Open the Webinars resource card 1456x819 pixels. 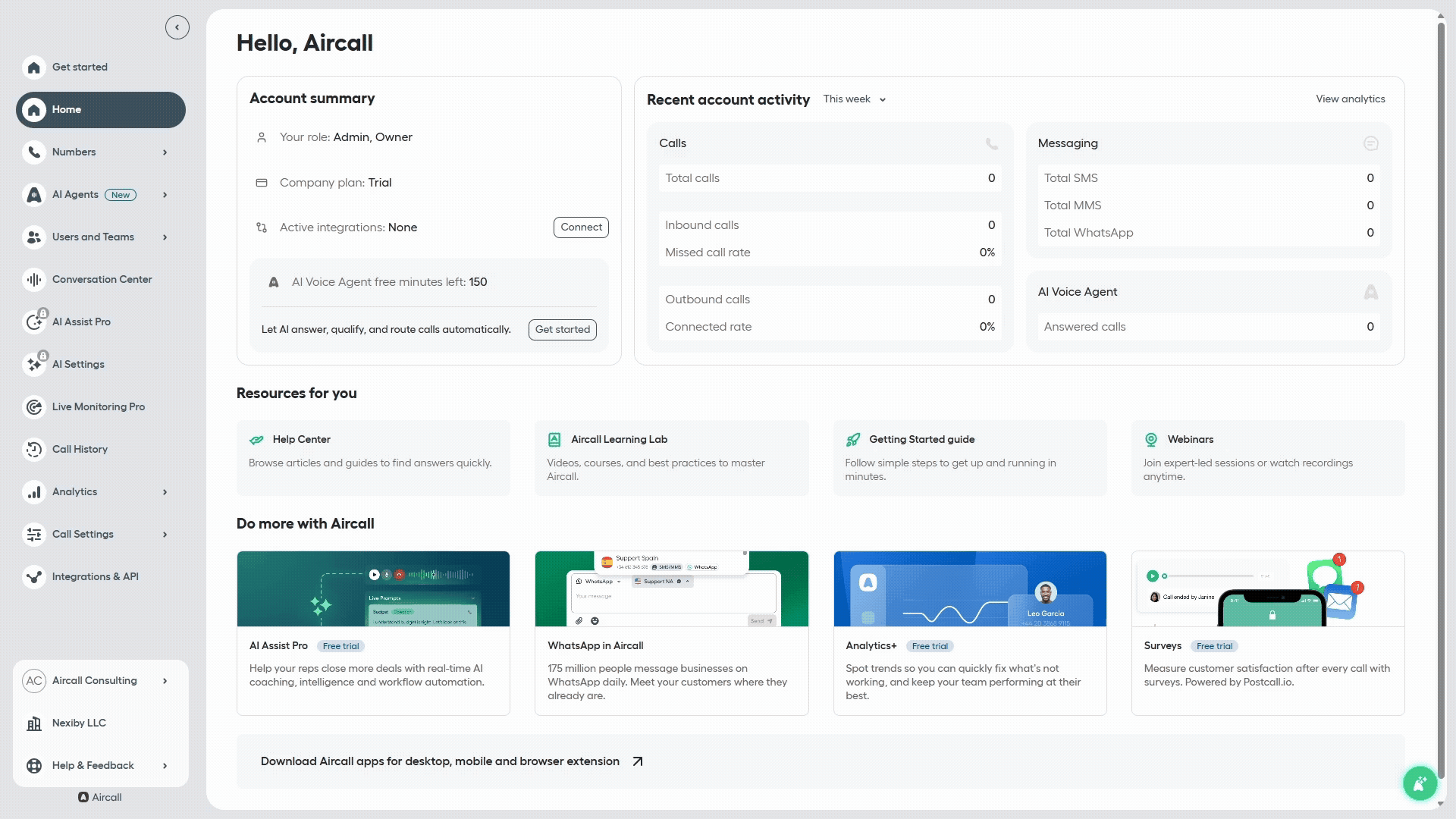tap(1268, 458)
